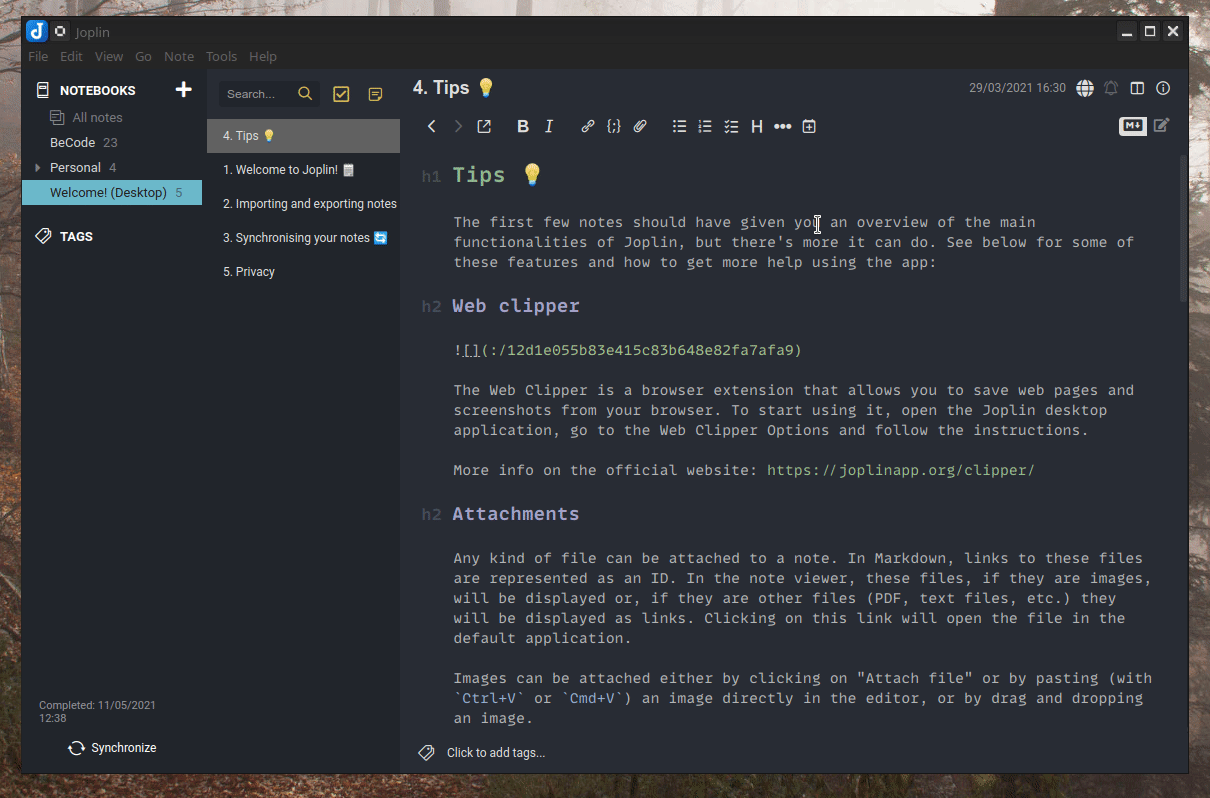
Task: Open note in external editor
Action: point(484,126)
